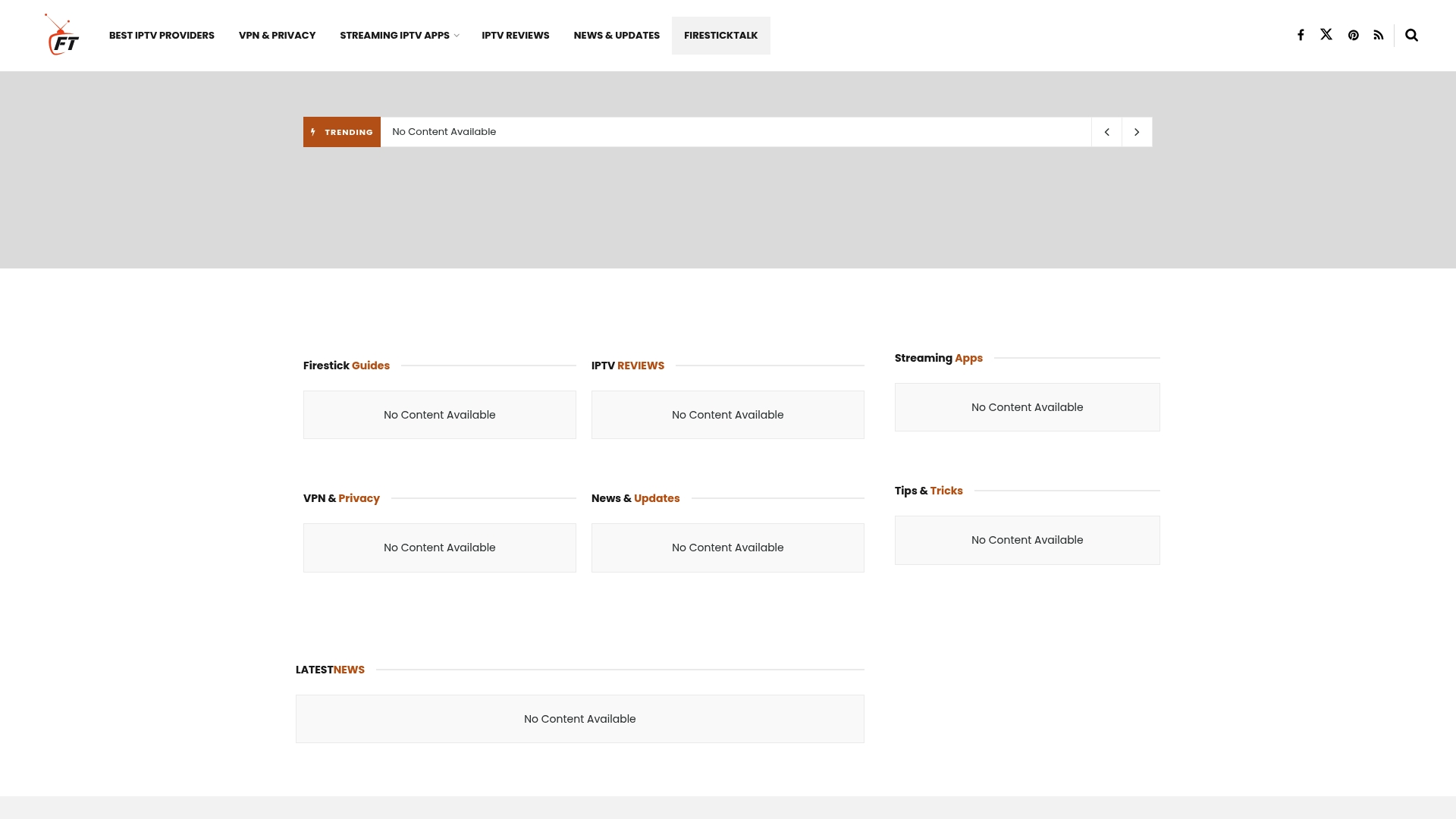1456x819 pixels.
Task: Open the Pinterest social icon
Action: [1354, 36]
